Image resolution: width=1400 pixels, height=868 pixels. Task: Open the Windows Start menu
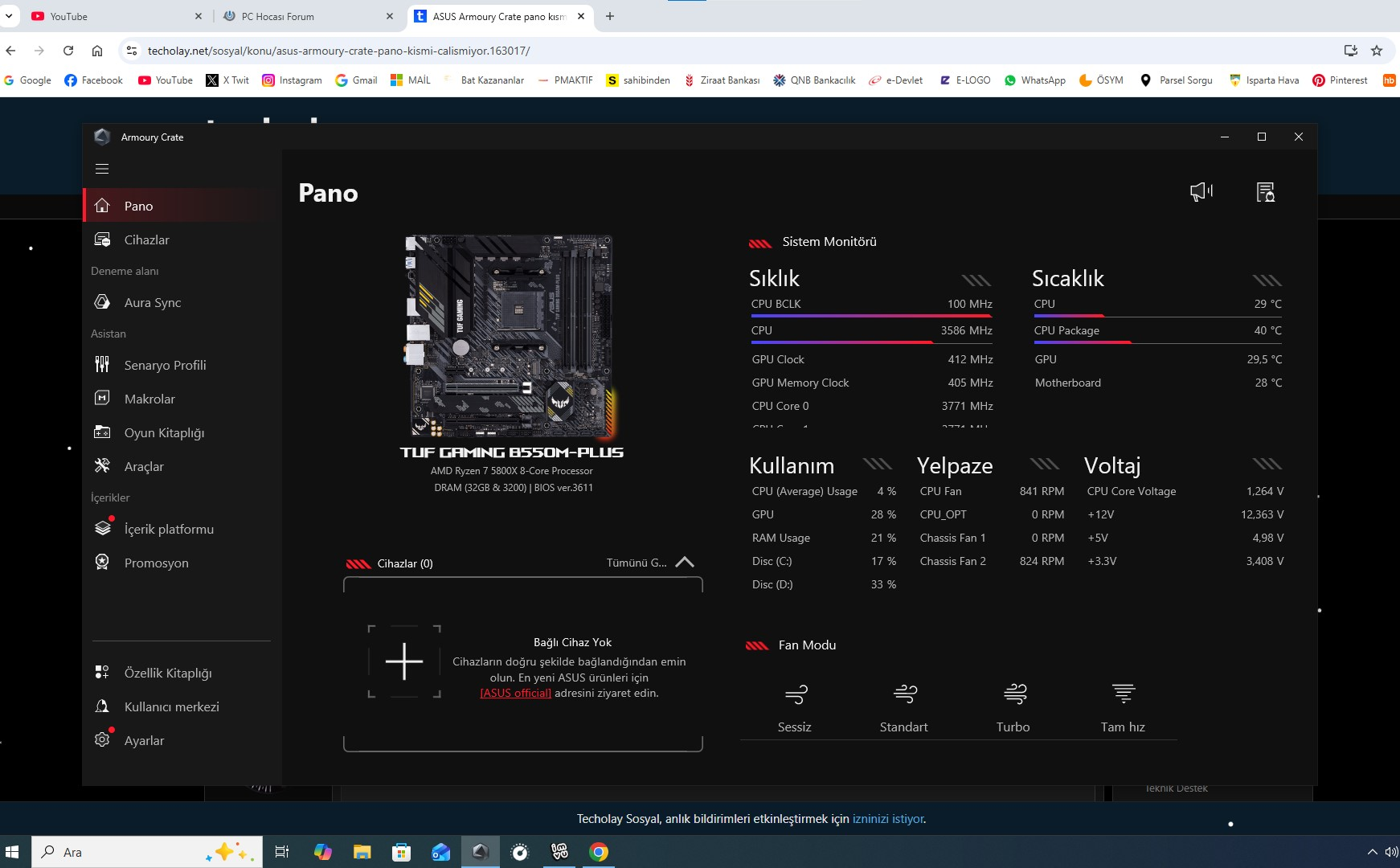12,852
